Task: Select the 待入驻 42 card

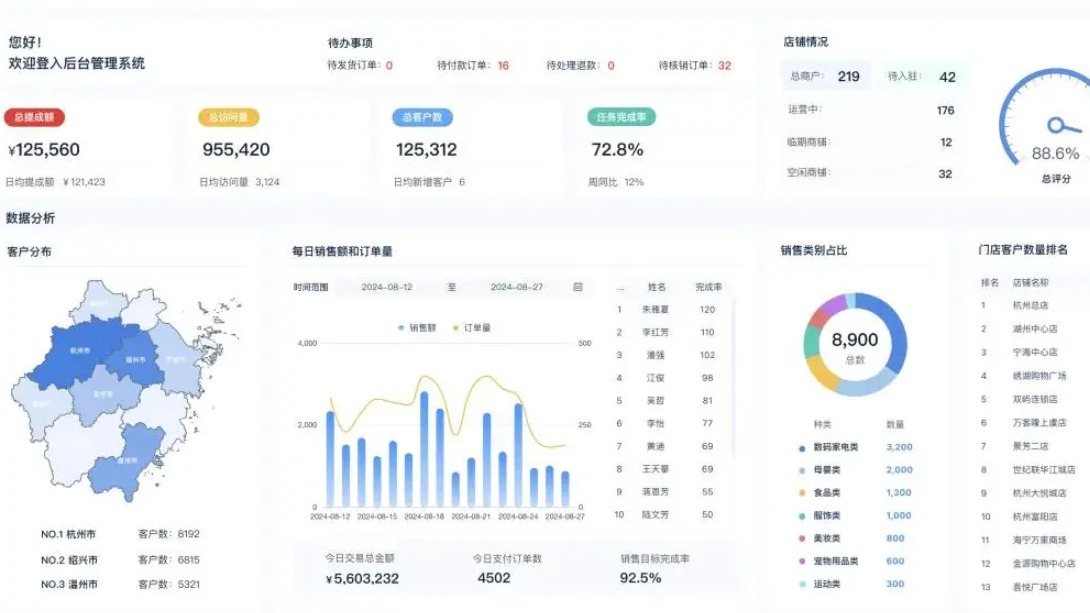Action: click(922, 76)
